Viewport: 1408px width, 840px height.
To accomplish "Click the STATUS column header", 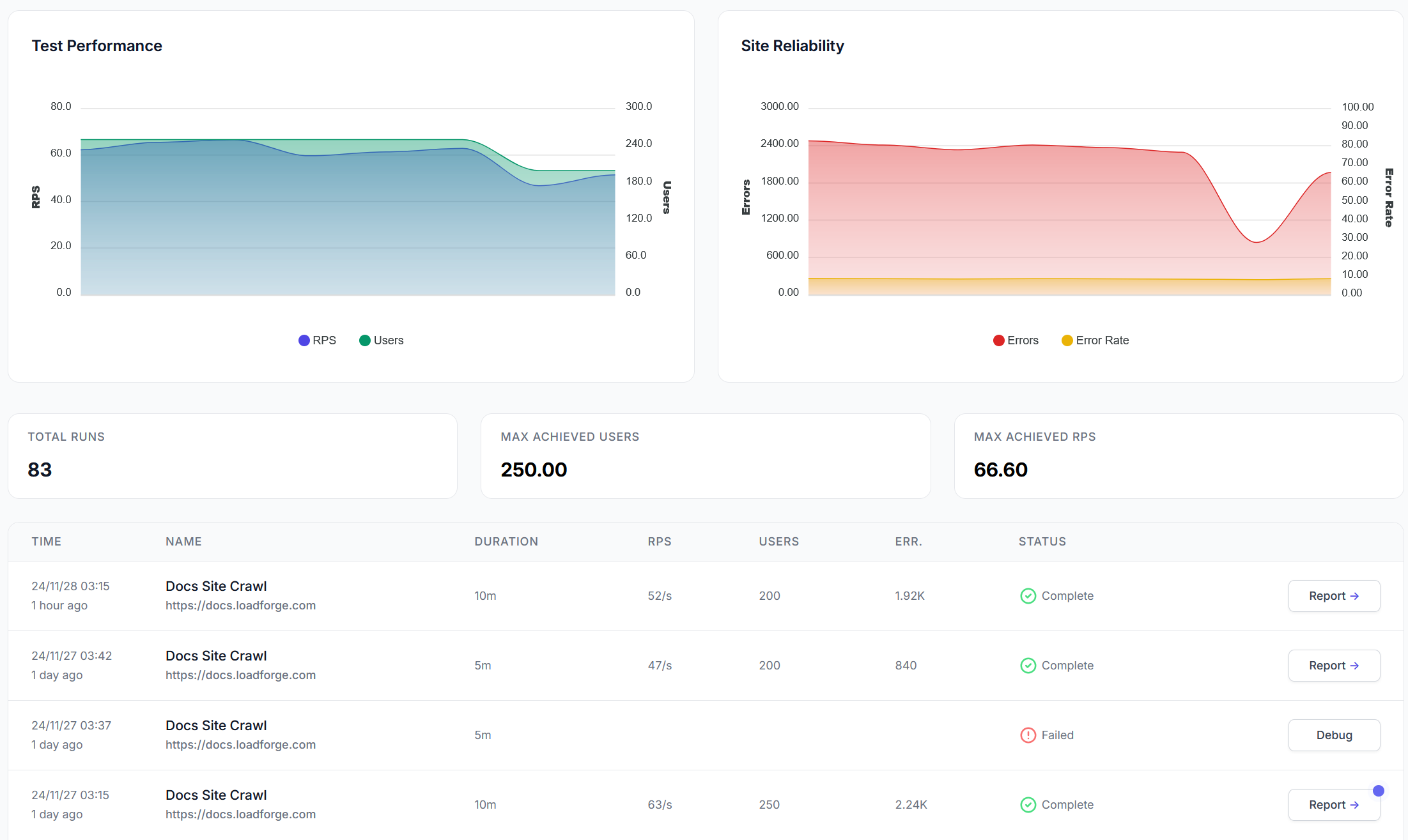I will (x=1042, y=542).
